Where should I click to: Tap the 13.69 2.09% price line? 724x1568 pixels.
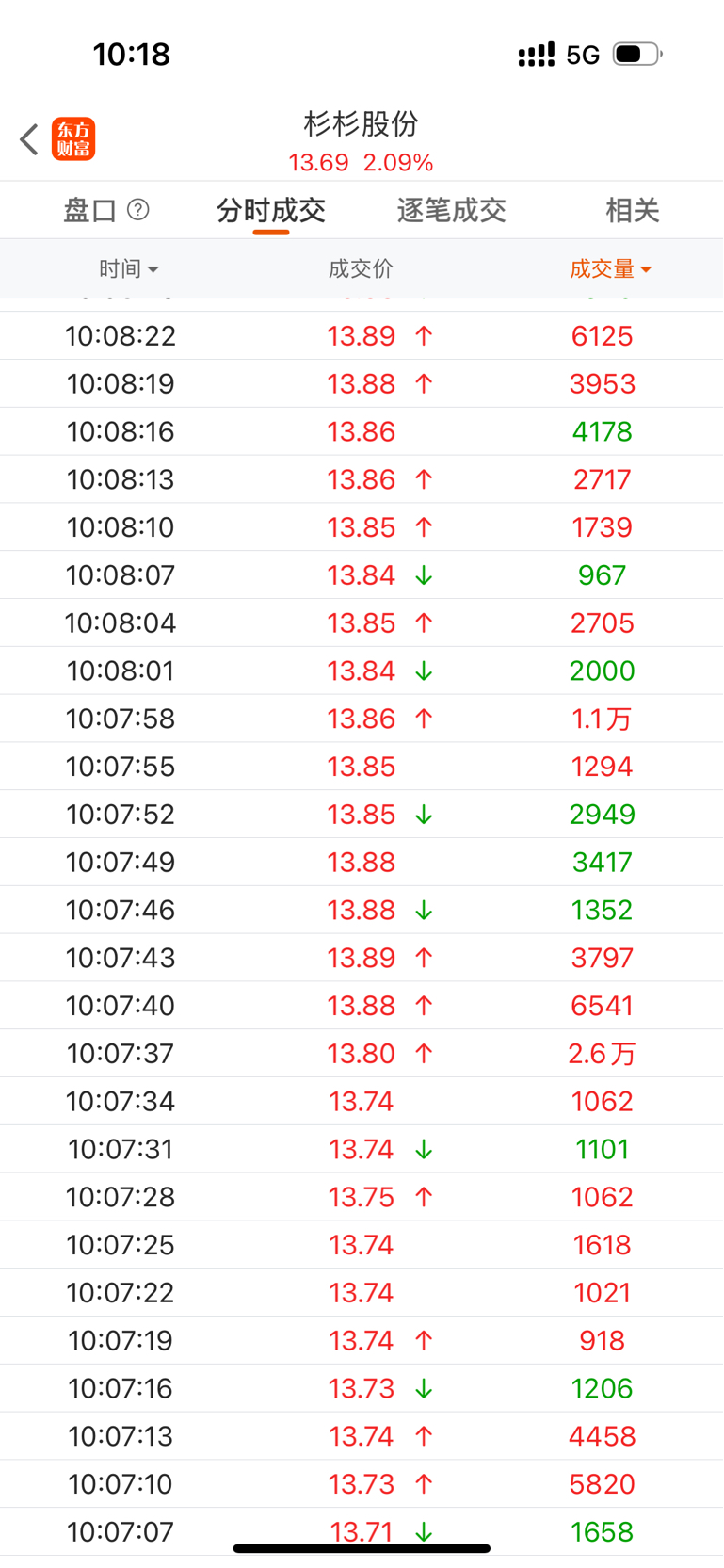click(362, 163)
